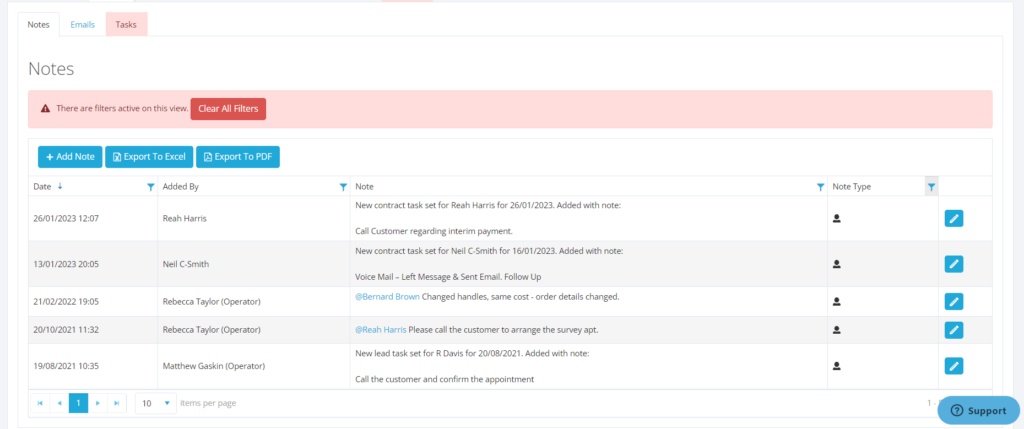Image resolution: width=1024 pixels, height=429 pixels.
Task: Switch to the Emails tab
Action: click(83, 24)
